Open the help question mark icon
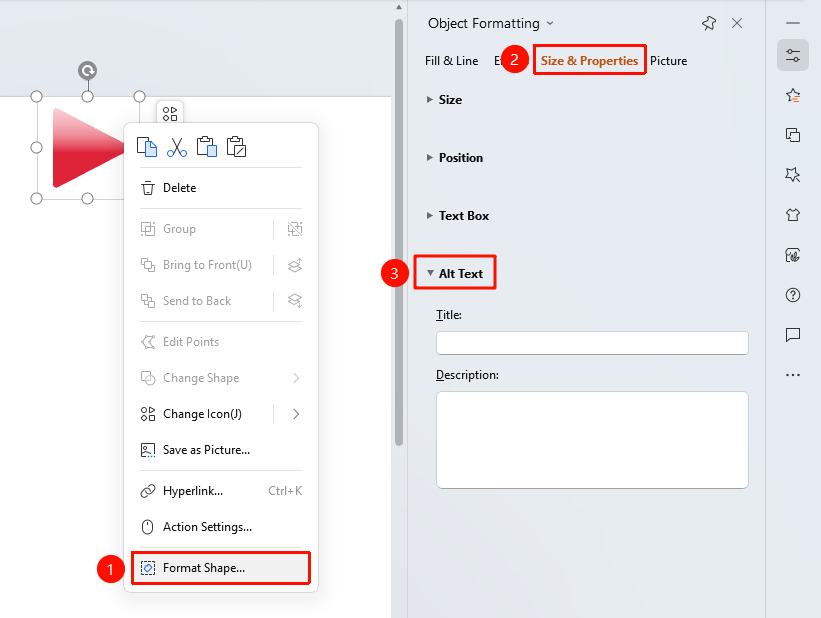 (x=793, y=295)
